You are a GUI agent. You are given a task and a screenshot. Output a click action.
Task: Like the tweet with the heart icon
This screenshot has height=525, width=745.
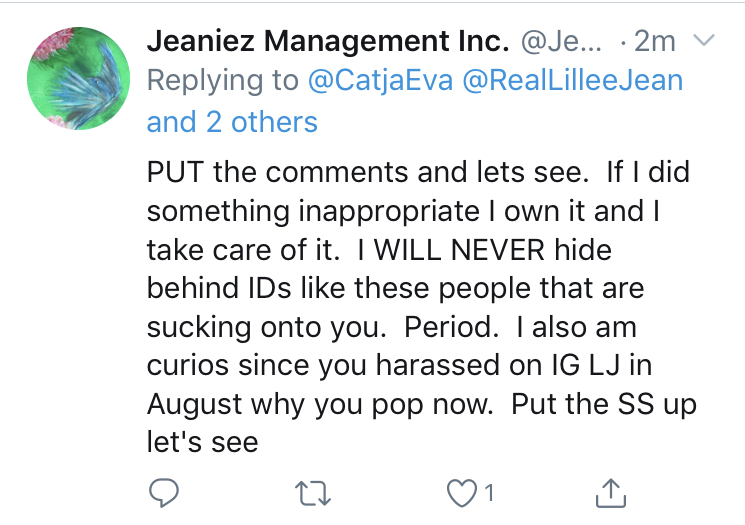point(462,493)
